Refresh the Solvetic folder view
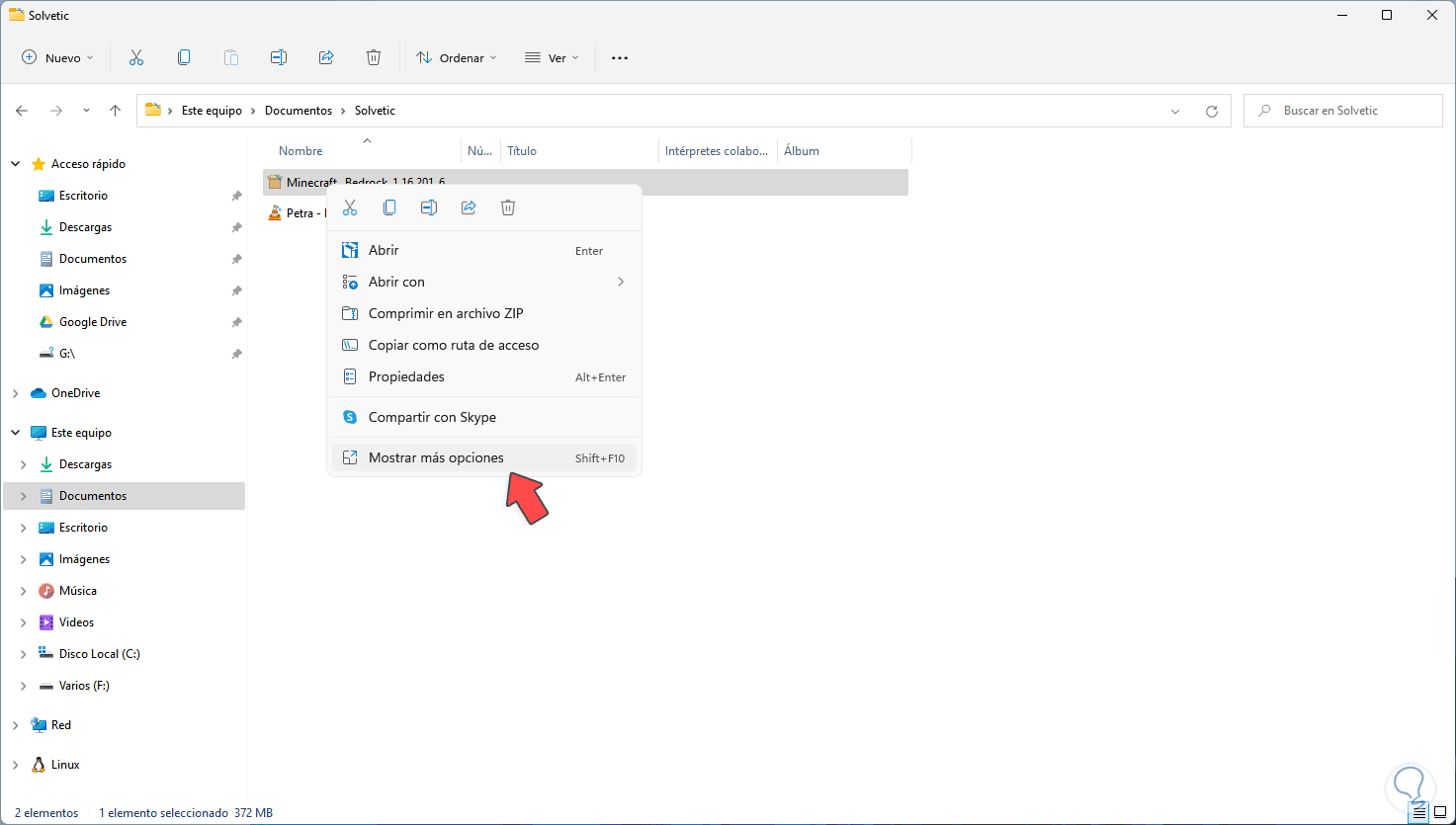Image resolution: width=1456 pixels, height=825 pixels. click(x=1212, y=111)
